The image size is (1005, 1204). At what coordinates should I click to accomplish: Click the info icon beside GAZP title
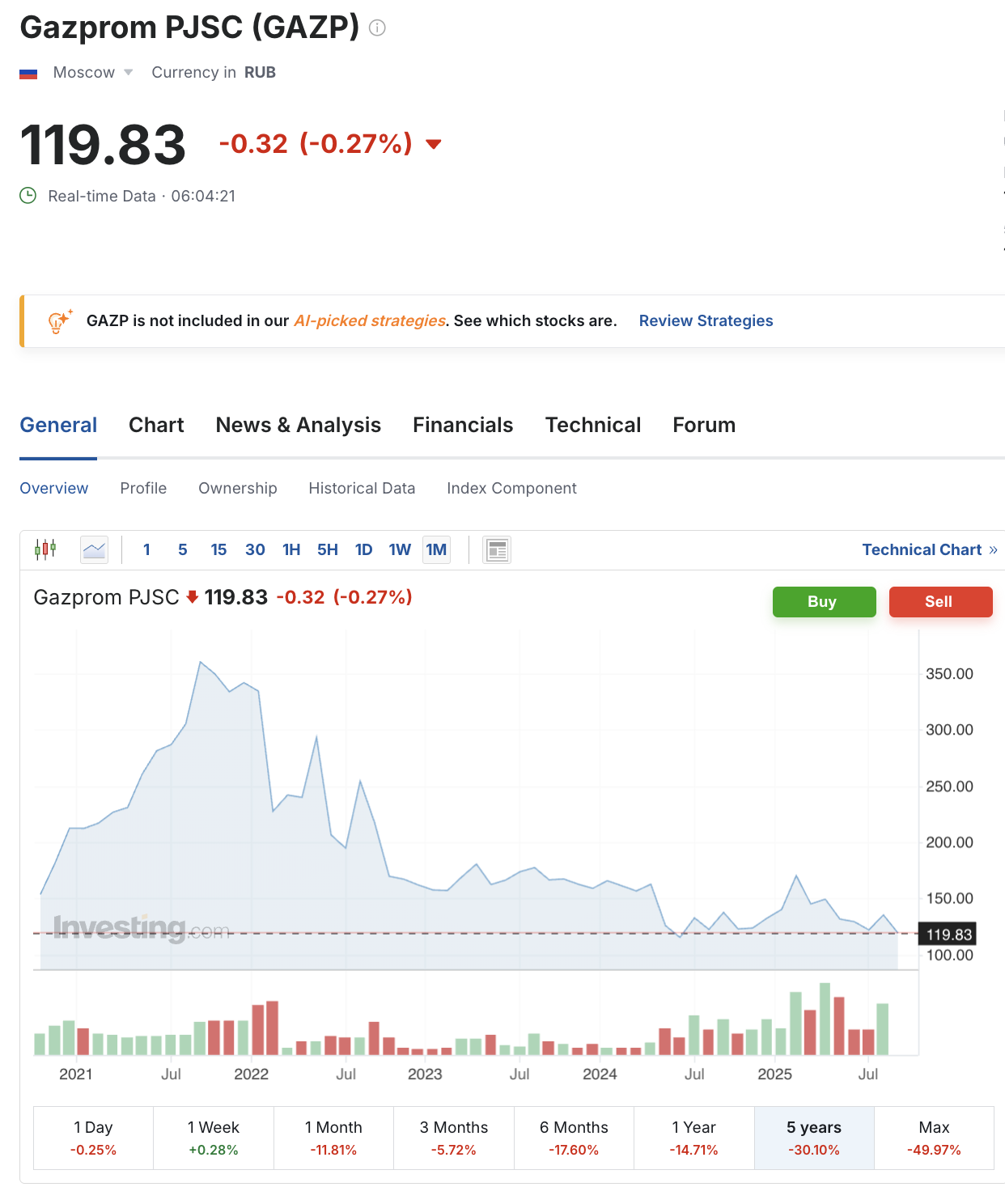click(377, 28)
